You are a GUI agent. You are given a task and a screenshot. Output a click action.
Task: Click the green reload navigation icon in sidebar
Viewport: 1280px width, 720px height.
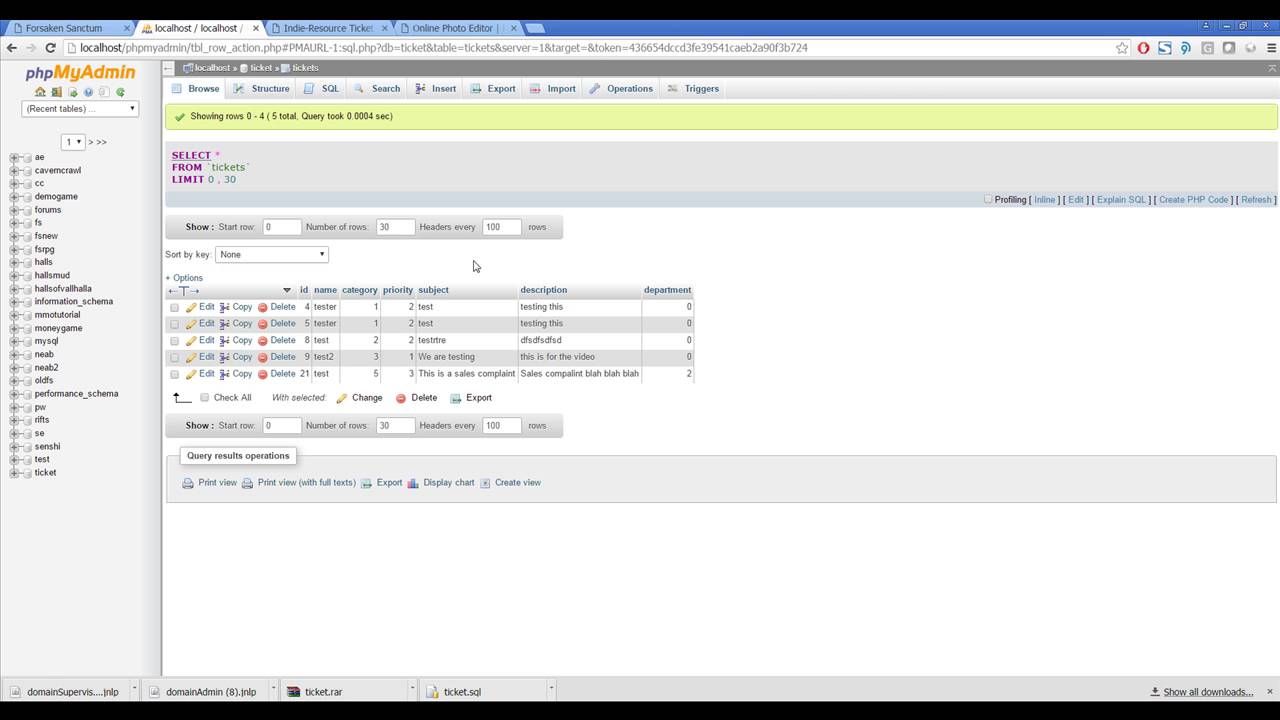pyautogui.click(x=120, y=92)
